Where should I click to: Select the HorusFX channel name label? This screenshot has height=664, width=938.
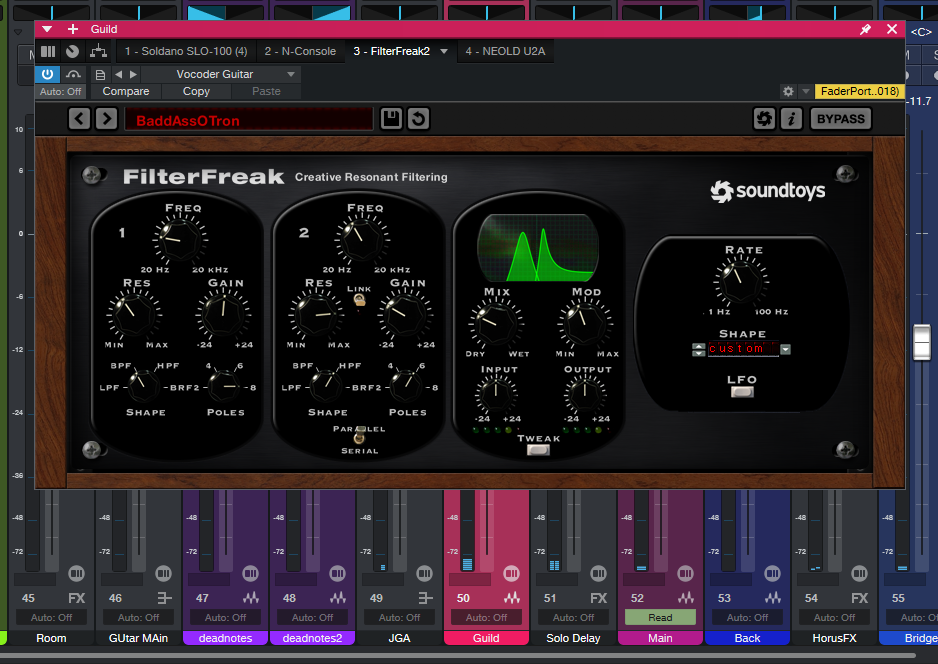point(835,638)
